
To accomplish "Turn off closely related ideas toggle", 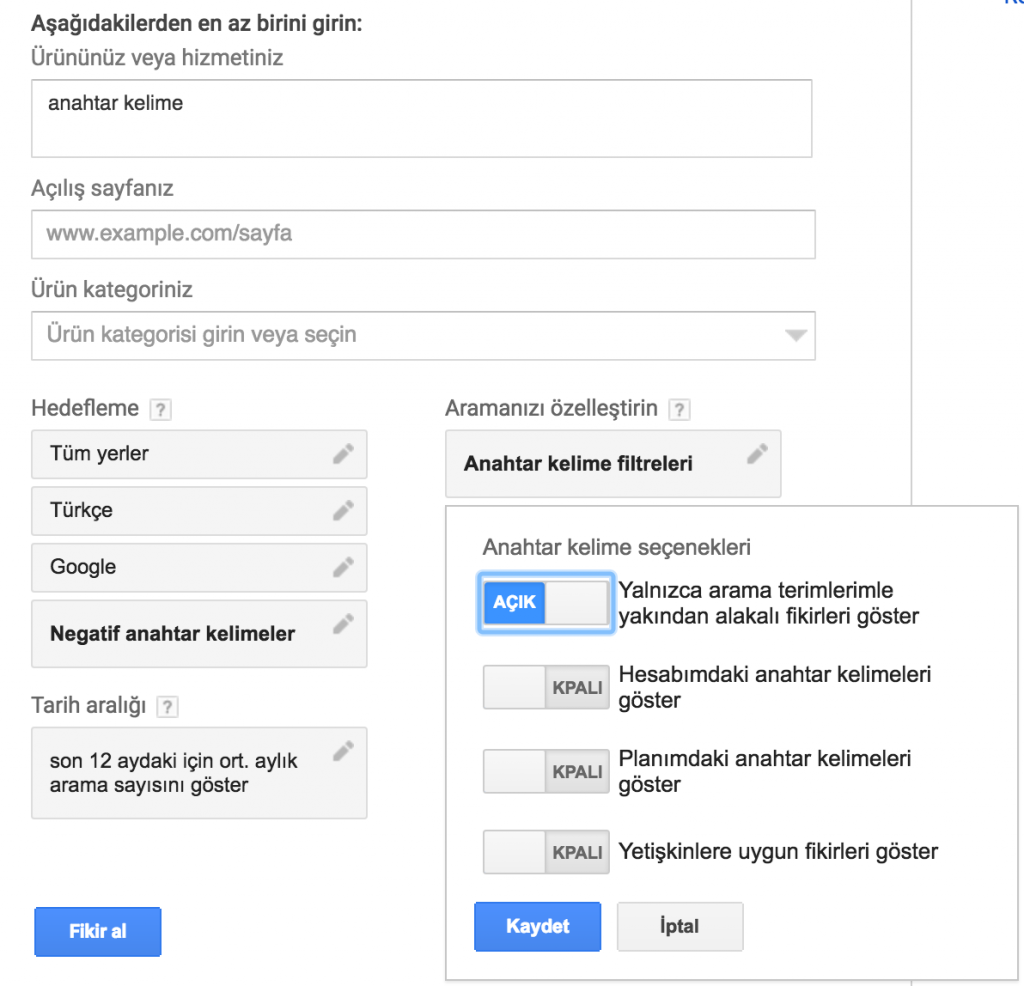I will click(x=545, y=603).
